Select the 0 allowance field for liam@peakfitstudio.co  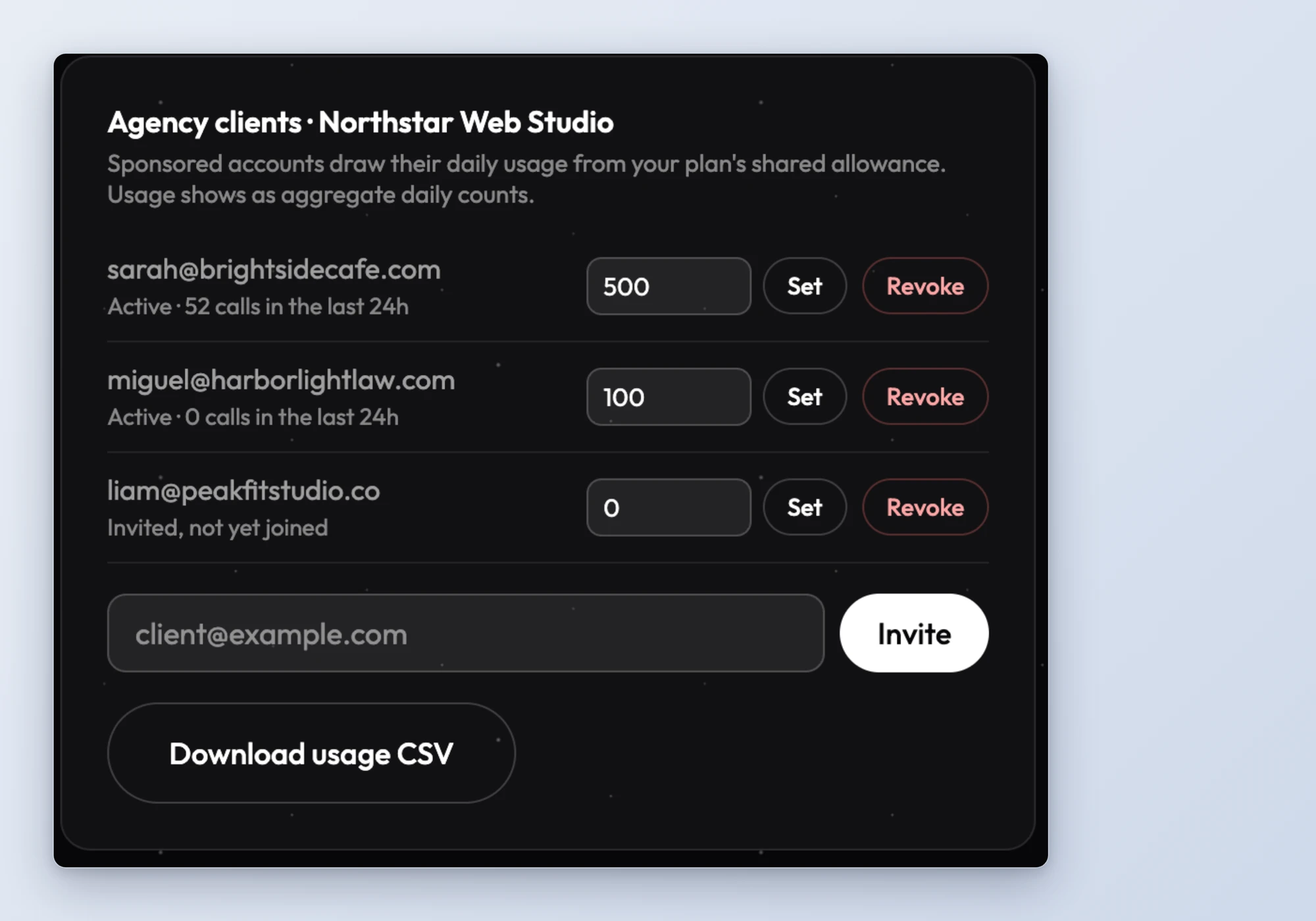669,507
